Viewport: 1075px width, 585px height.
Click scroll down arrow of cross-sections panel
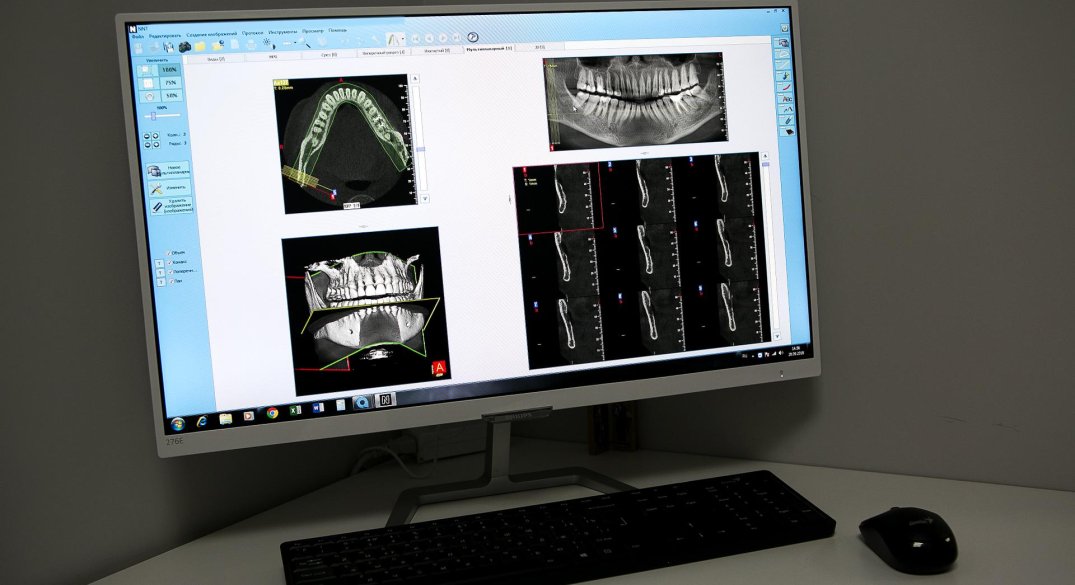[x=776, y=337]
